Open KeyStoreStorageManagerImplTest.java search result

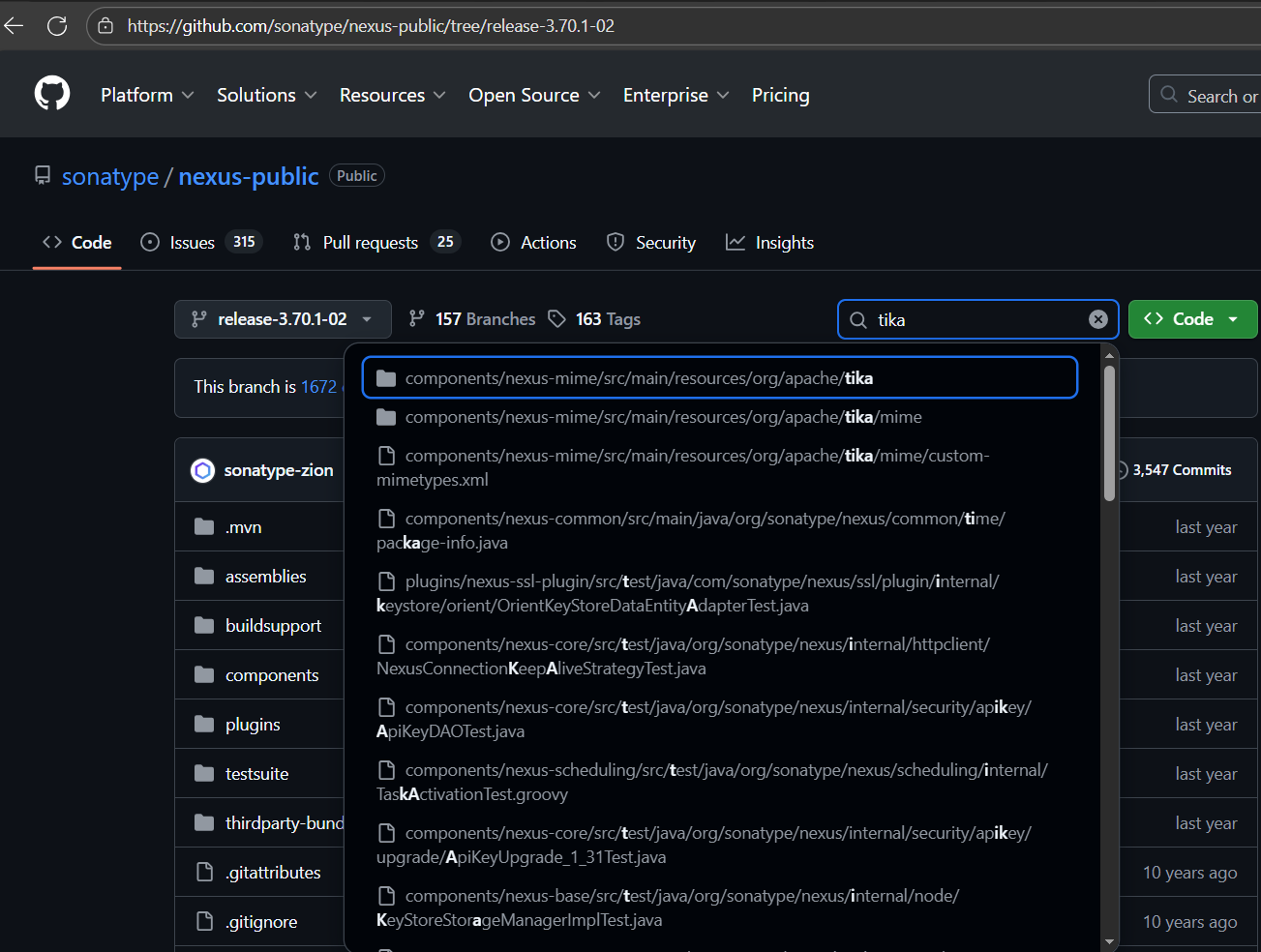pos(720,907)
